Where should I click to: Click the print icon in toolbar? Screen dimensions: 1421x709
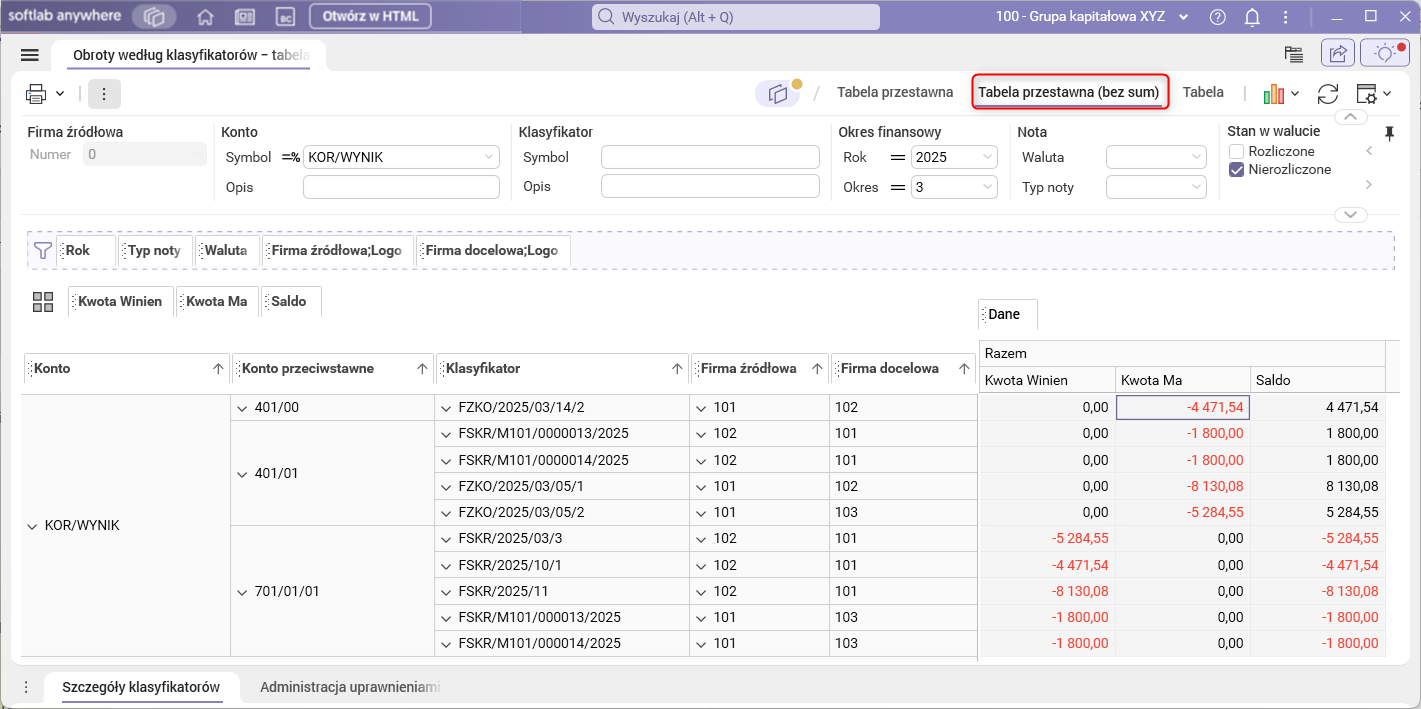tap(36, 94)
